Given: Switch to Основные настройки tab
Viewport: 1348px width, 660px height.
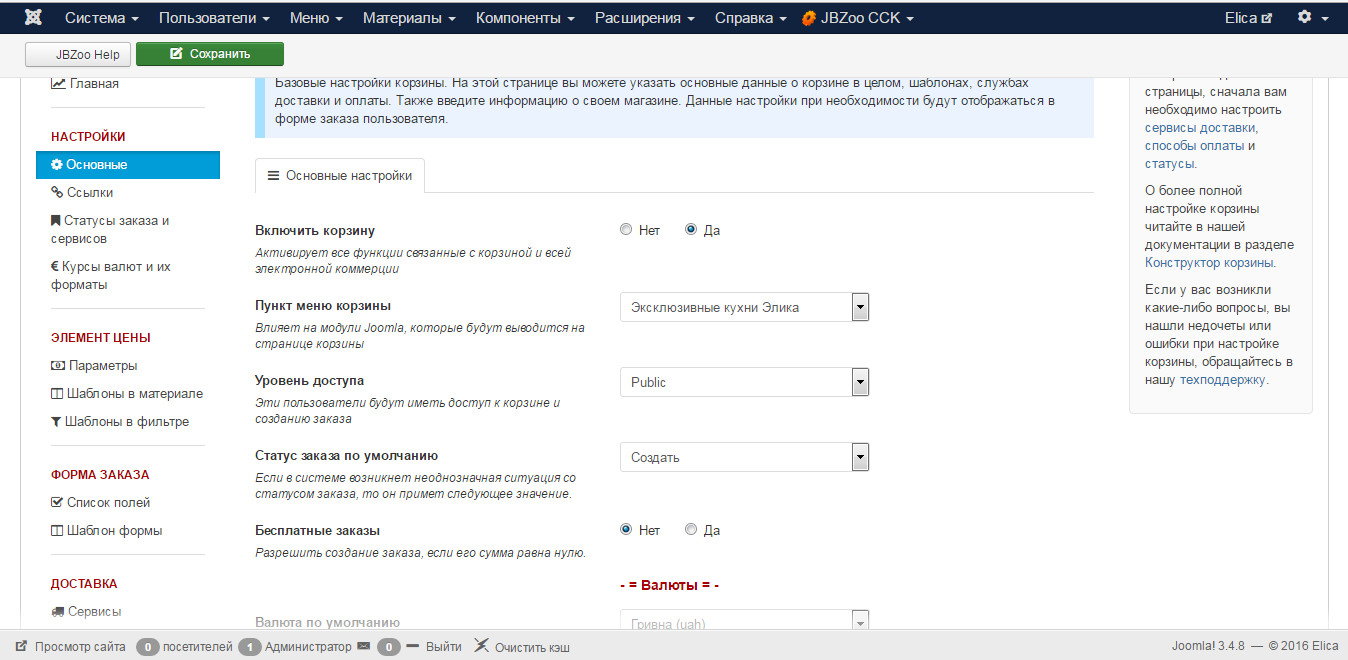Looking at the screenshot, I should 340,175.
